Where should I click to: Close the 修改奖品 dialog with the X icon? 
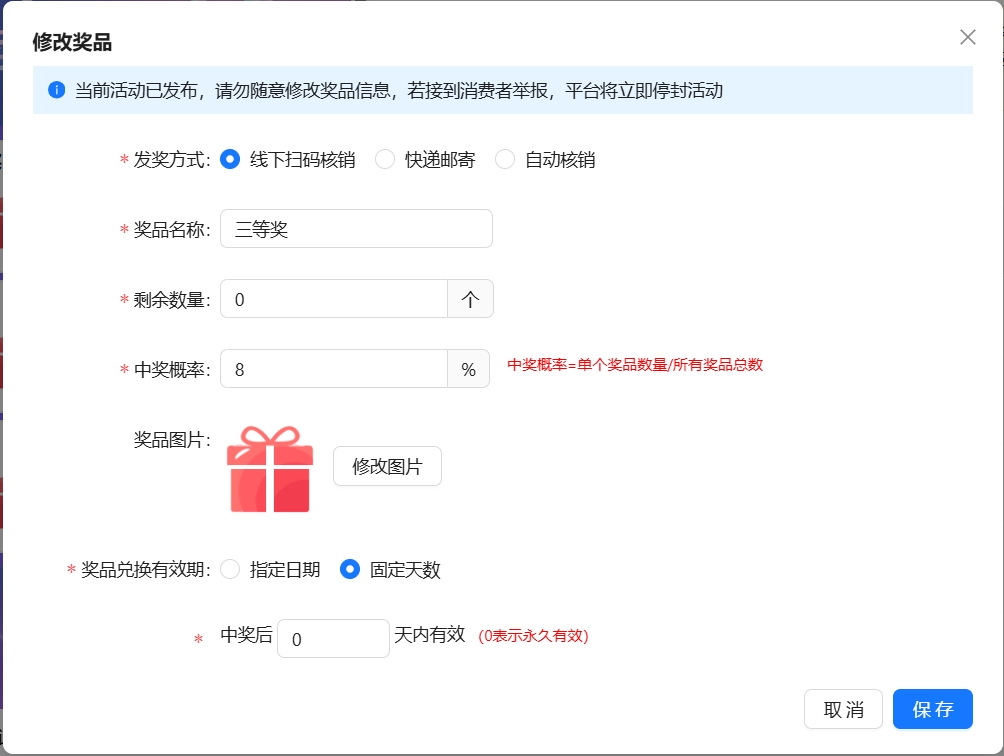(967, 37)
